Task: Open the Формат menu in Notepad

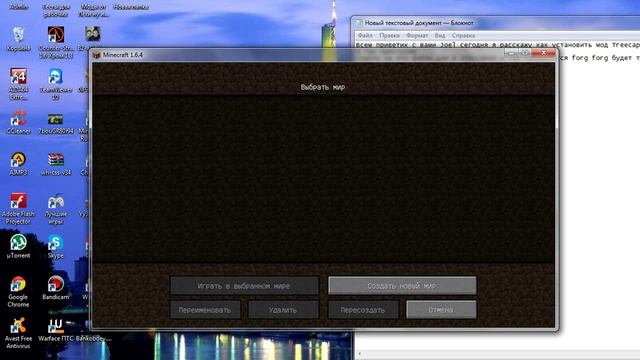Action: click(417, 36)
